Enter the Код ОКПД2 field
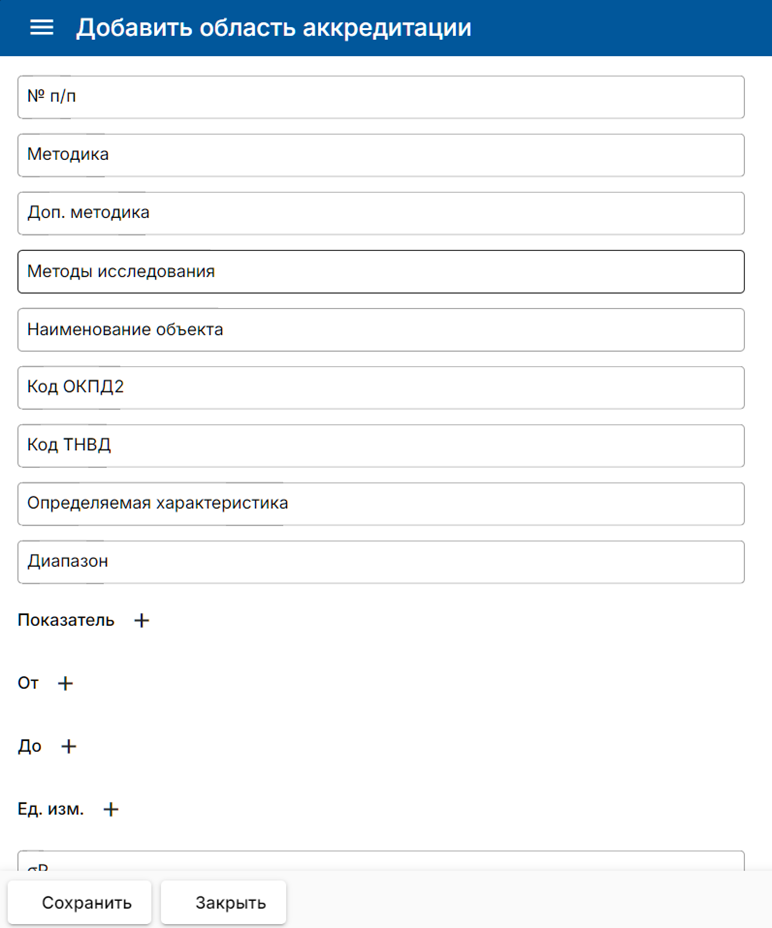Viewport: 772px width, 928px height. (x=380, y=387)
